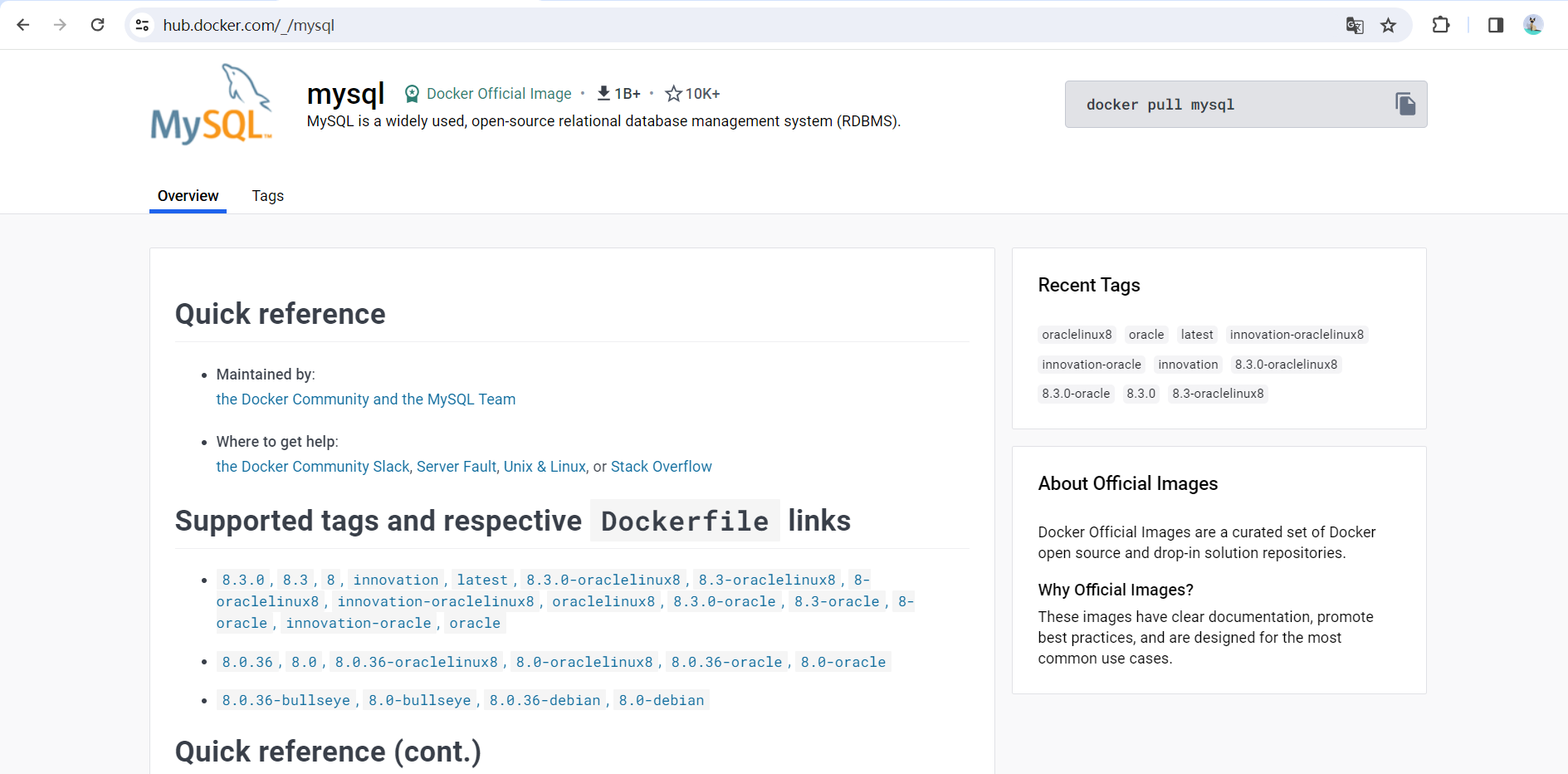Toggle the browser side panel icon
The width and height of the screenshot is (1568, 774).
pyautogui.click(x=1496, y=25)
